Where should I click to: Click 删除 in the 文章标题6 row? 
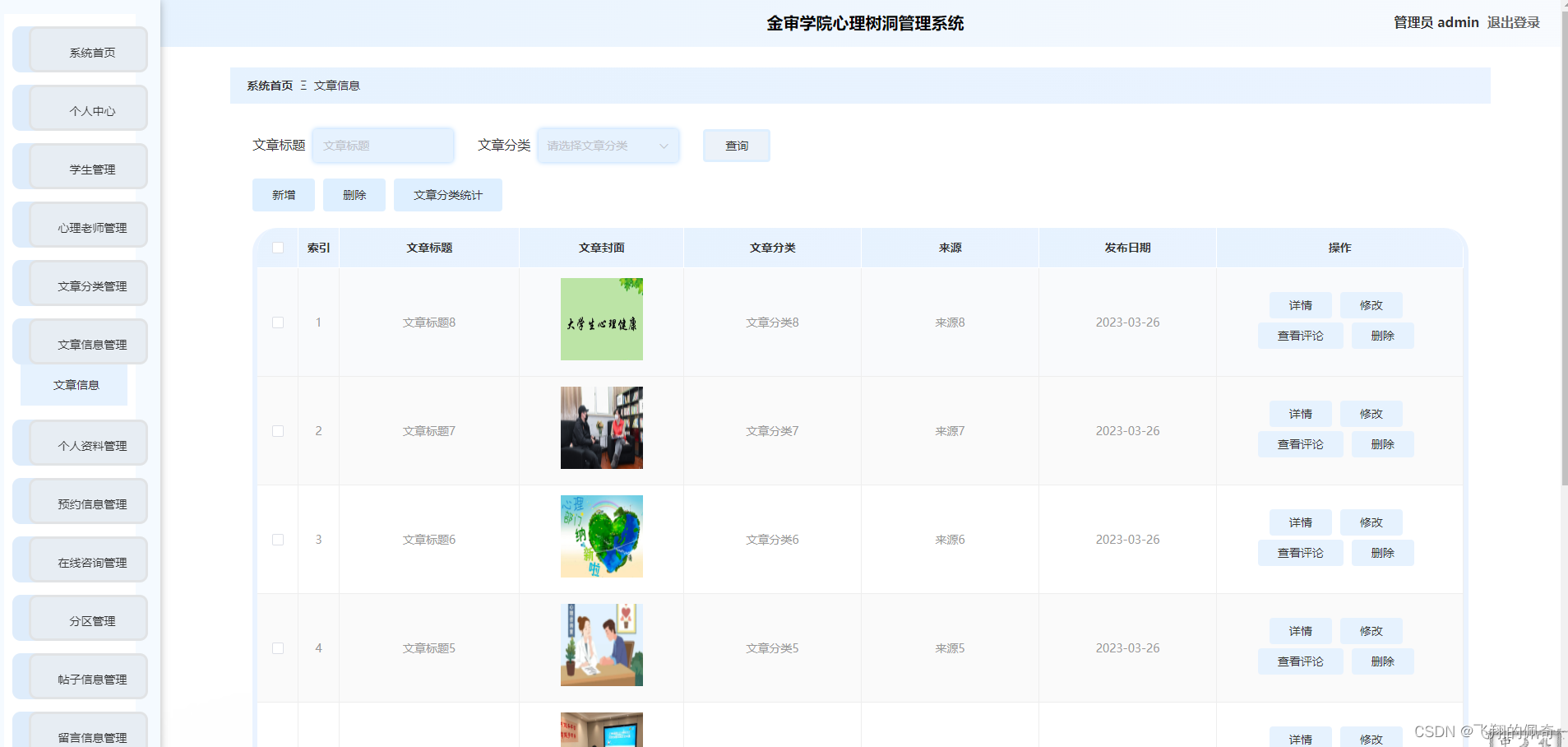[x=1383, y=553]
